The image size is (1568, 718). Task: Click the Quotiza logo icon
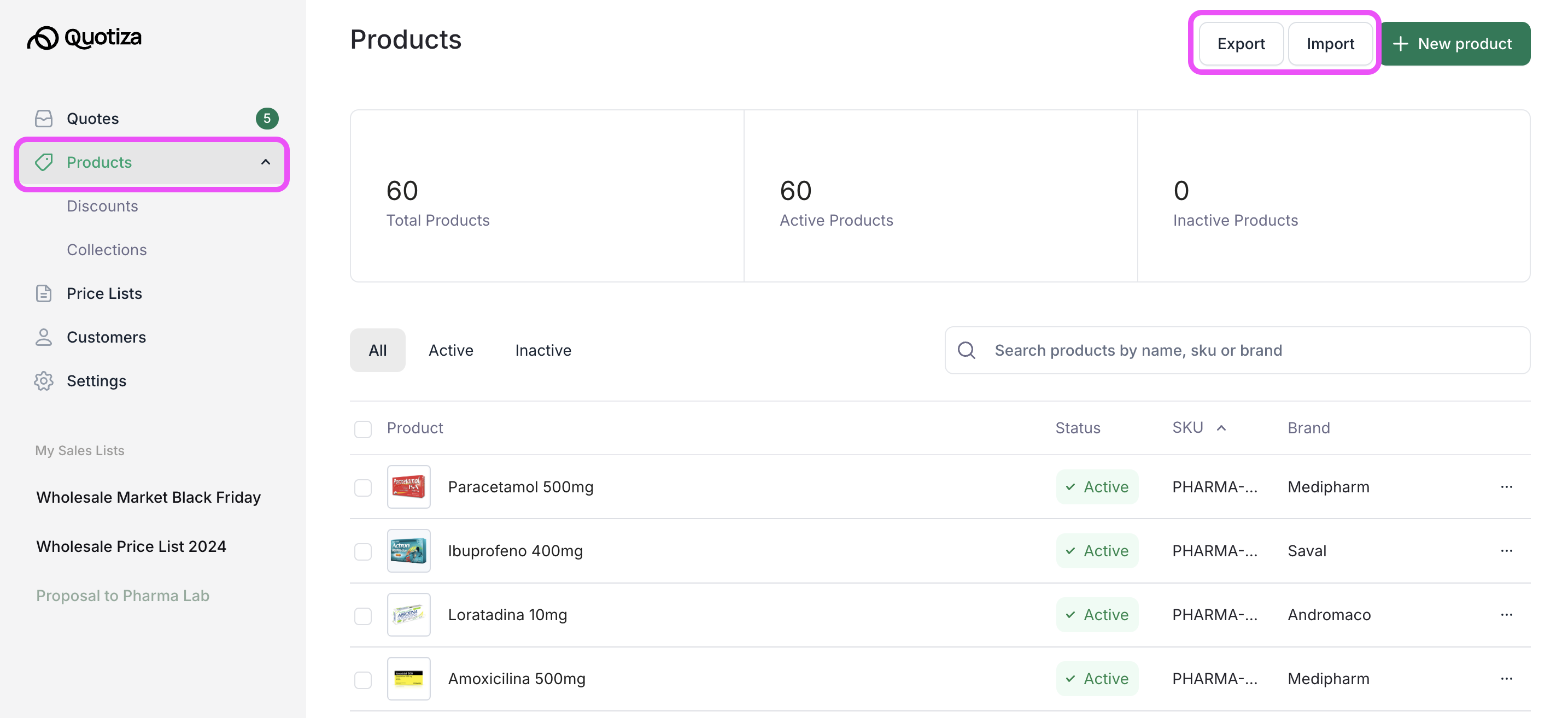(x=43, y=38)
